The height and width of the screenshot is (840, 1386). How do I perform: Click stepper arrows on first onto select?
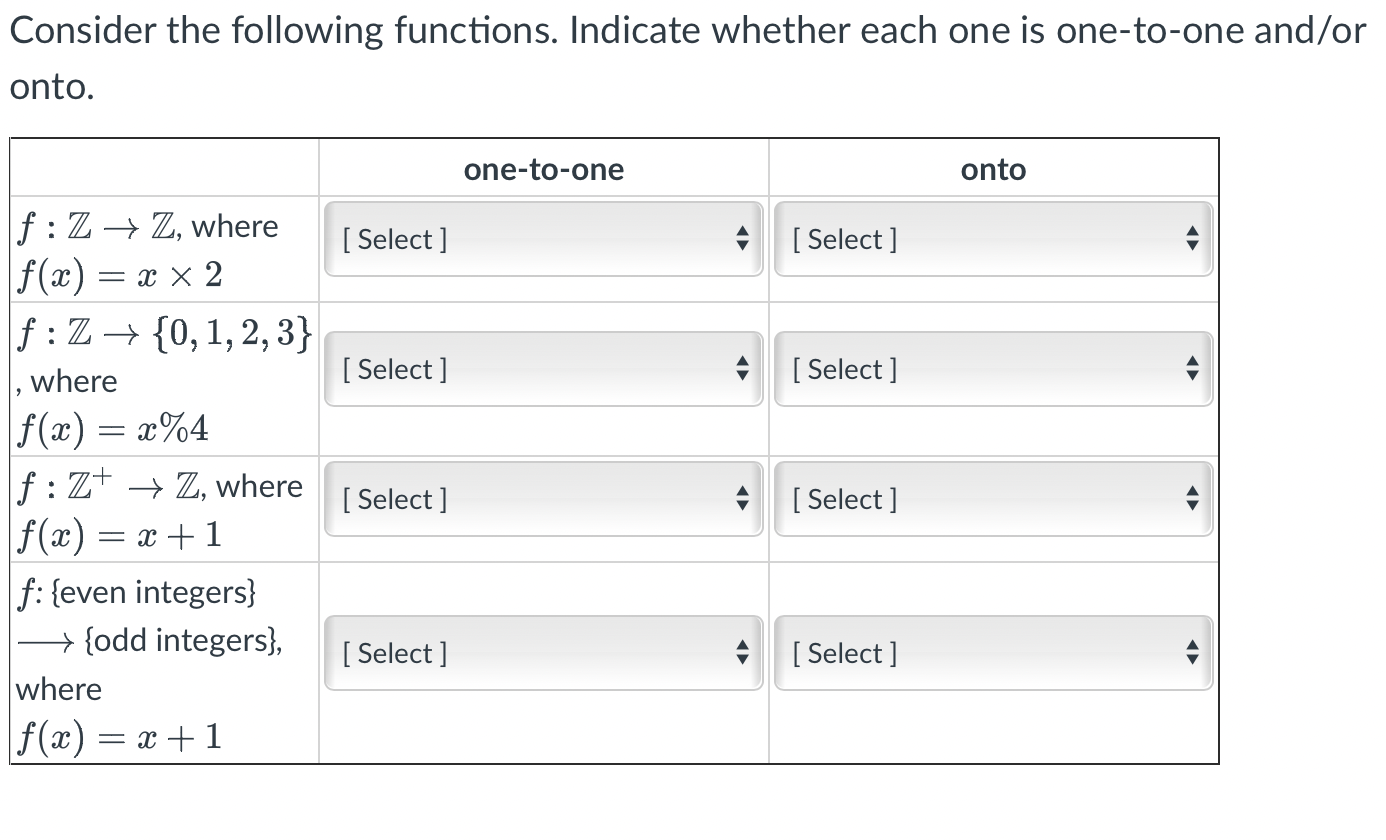point(1192,239)
